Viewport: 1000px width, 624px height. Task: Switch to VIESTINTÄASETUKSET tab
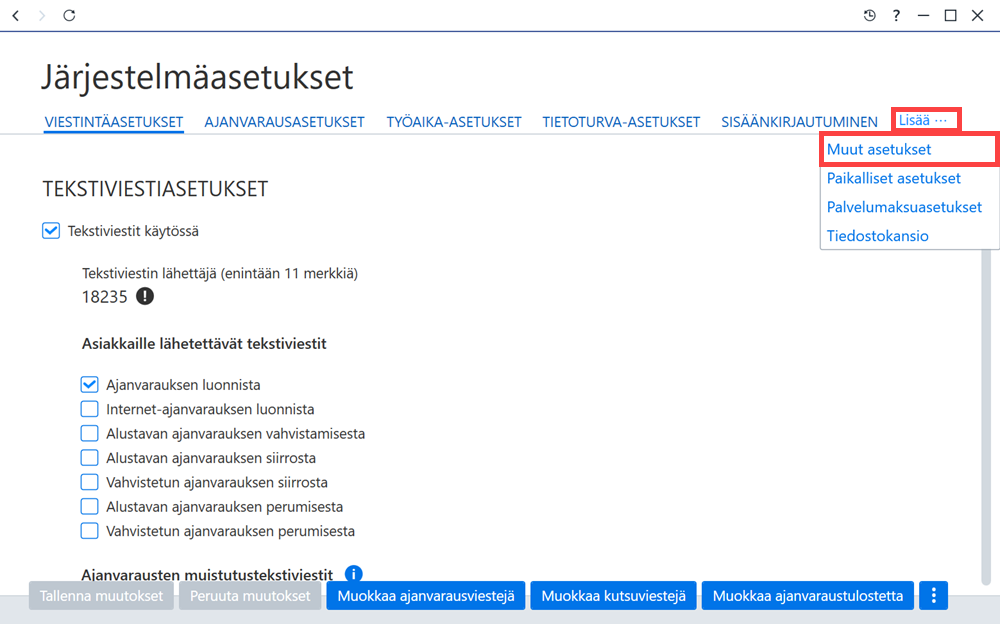(x=114, y=122)
